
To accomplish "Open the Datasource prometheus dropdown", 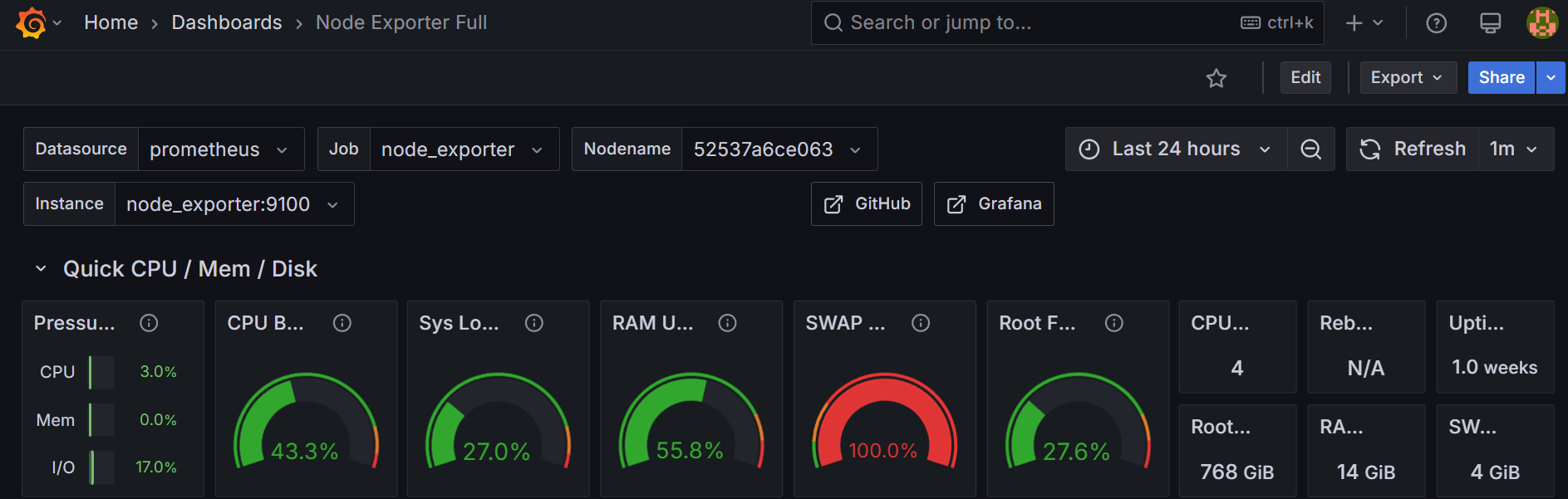I will click(220, 149).
